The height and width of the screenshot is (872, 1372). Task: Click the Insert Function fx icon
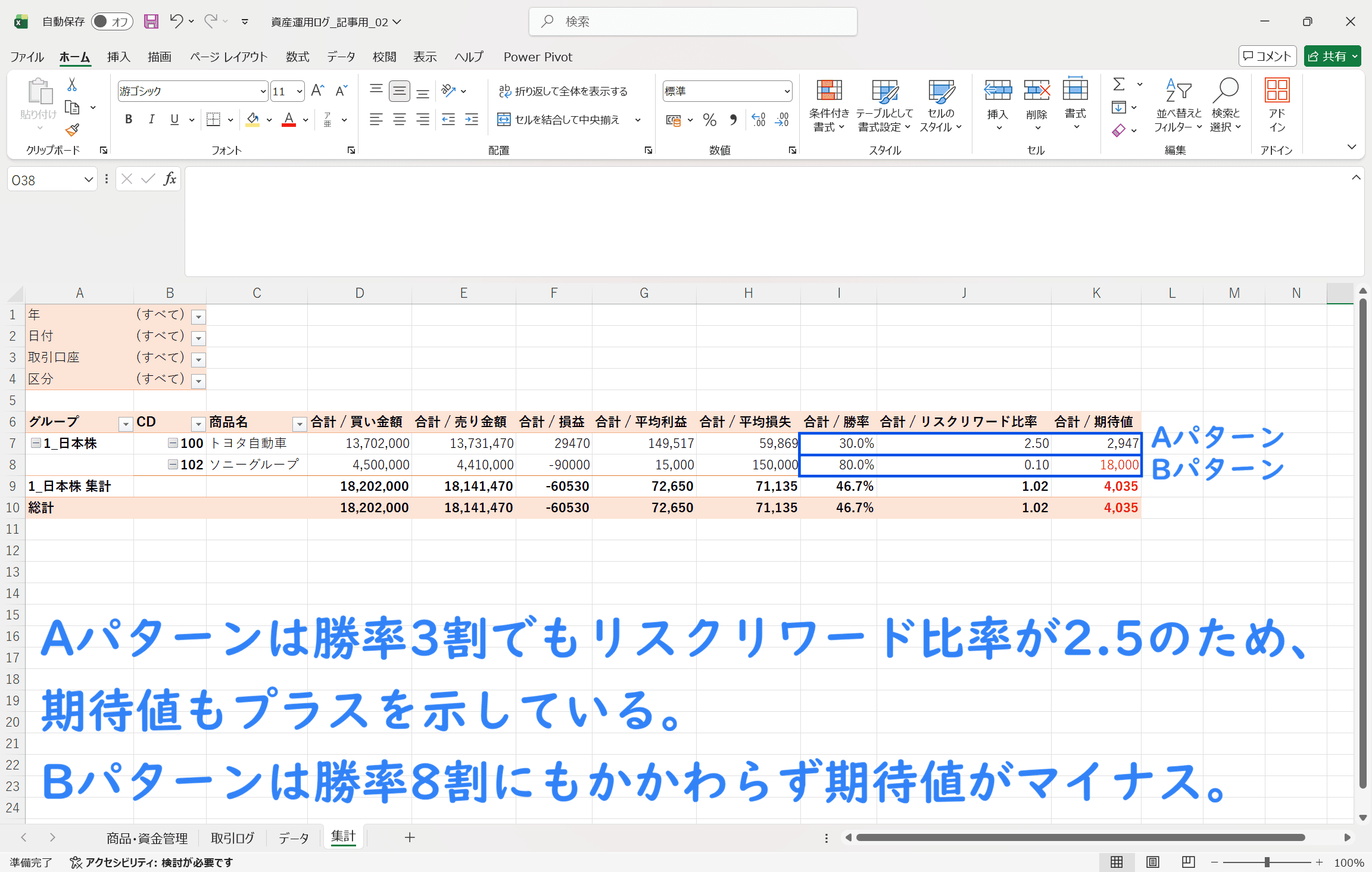[x=170, y=179]
